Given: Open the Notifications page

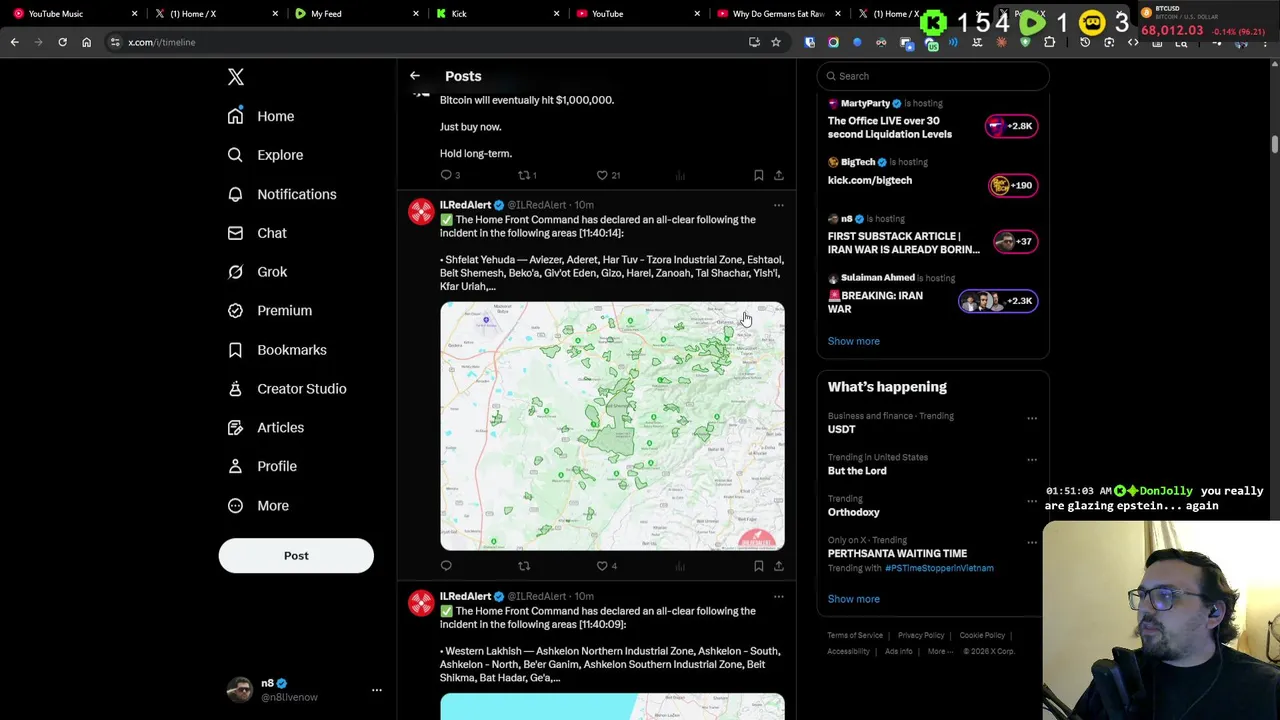Looking at the screenshot, I should (282, 194).
